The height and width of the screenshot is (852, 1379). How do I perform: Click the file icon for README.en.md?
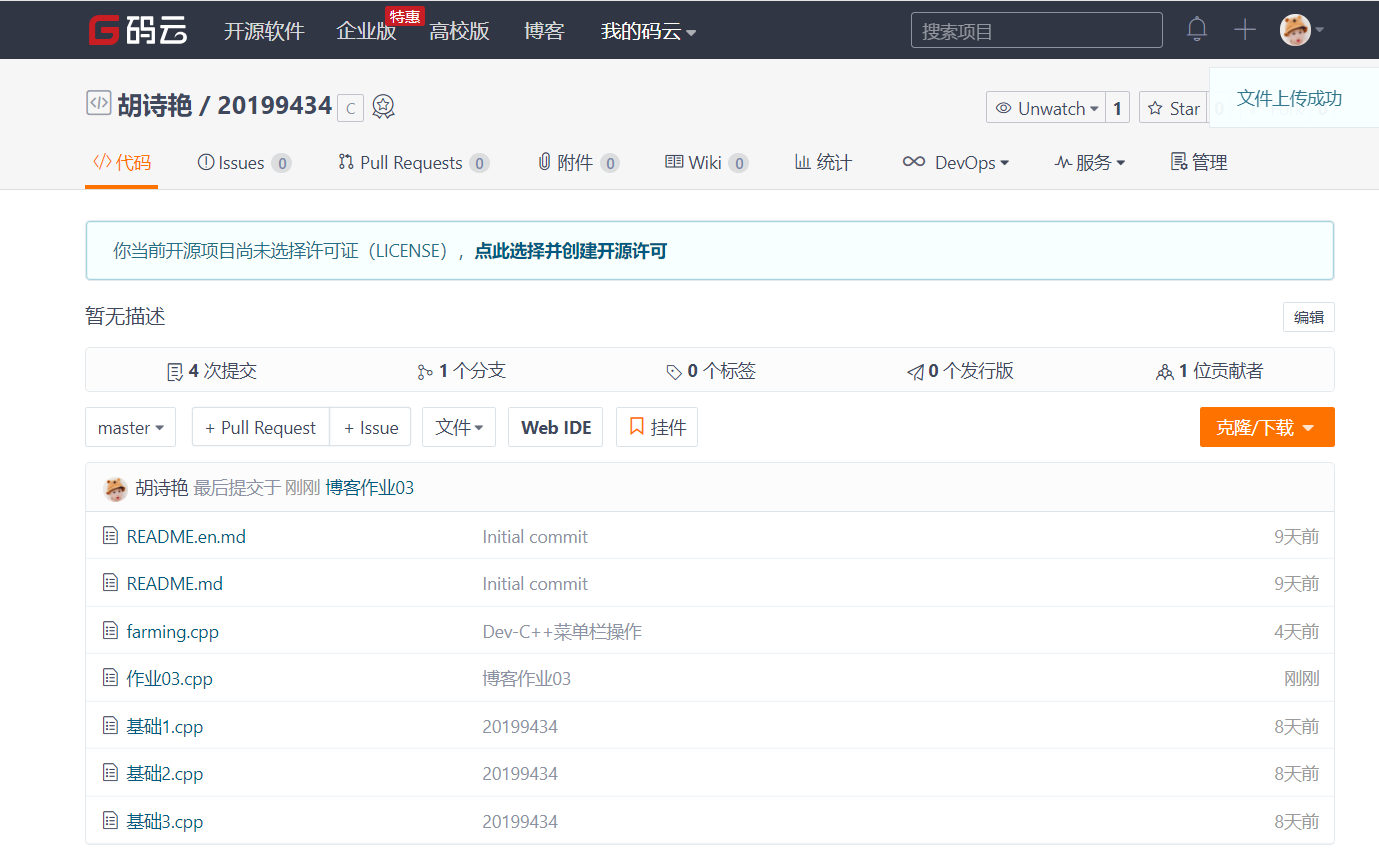111,536
